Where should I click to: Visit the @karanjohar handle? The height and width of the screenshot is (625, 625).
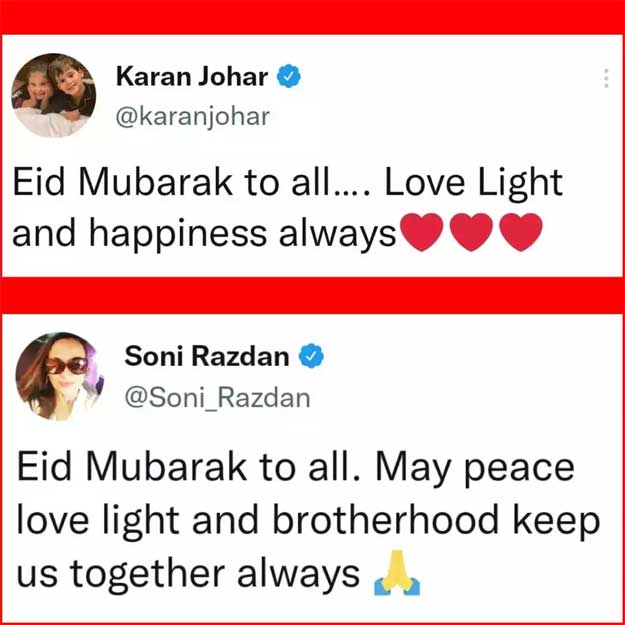pyautogui.click(x=193, y=118)
